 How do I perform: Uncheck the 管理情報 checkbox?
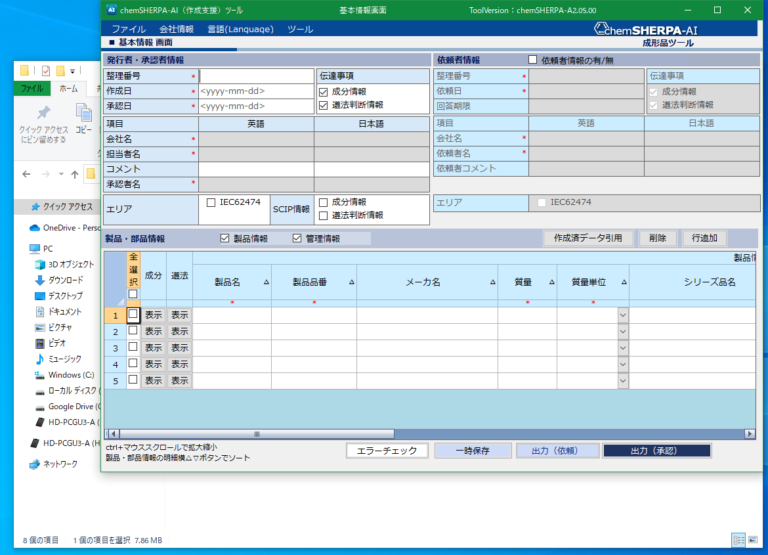tap(297, 239)
